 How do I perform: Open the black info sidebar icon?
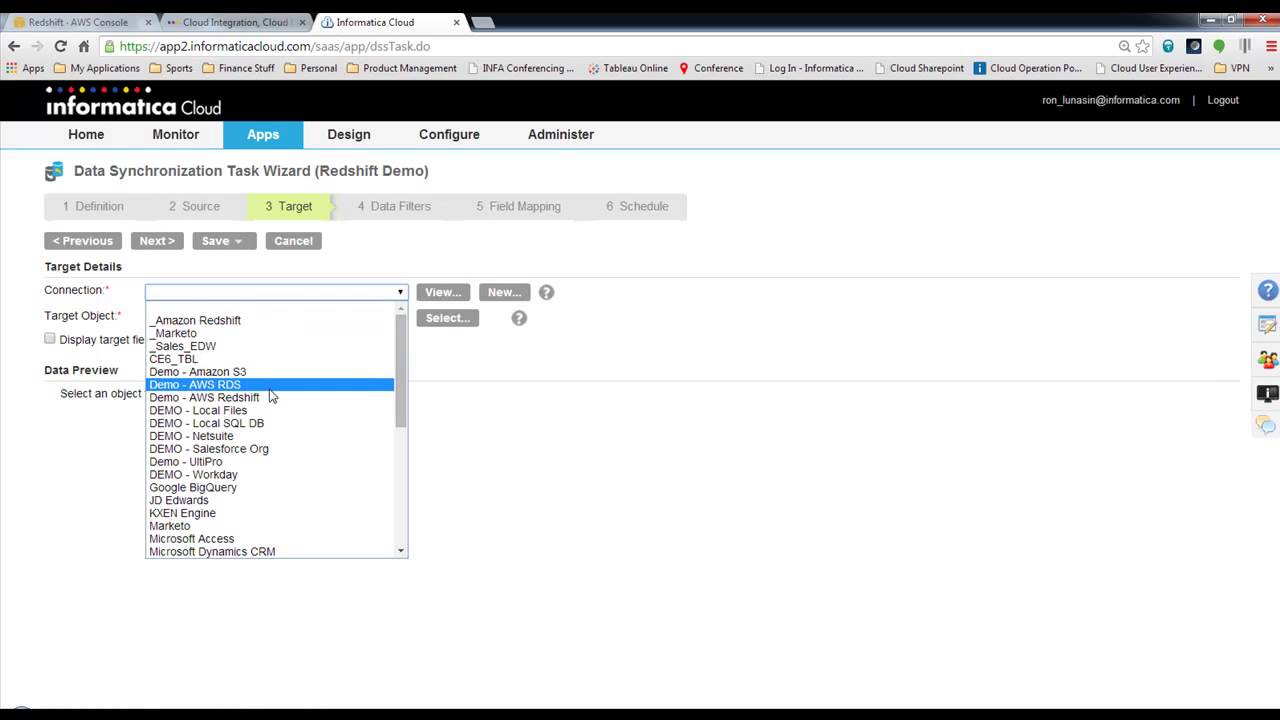click(x=1267, y=393)
